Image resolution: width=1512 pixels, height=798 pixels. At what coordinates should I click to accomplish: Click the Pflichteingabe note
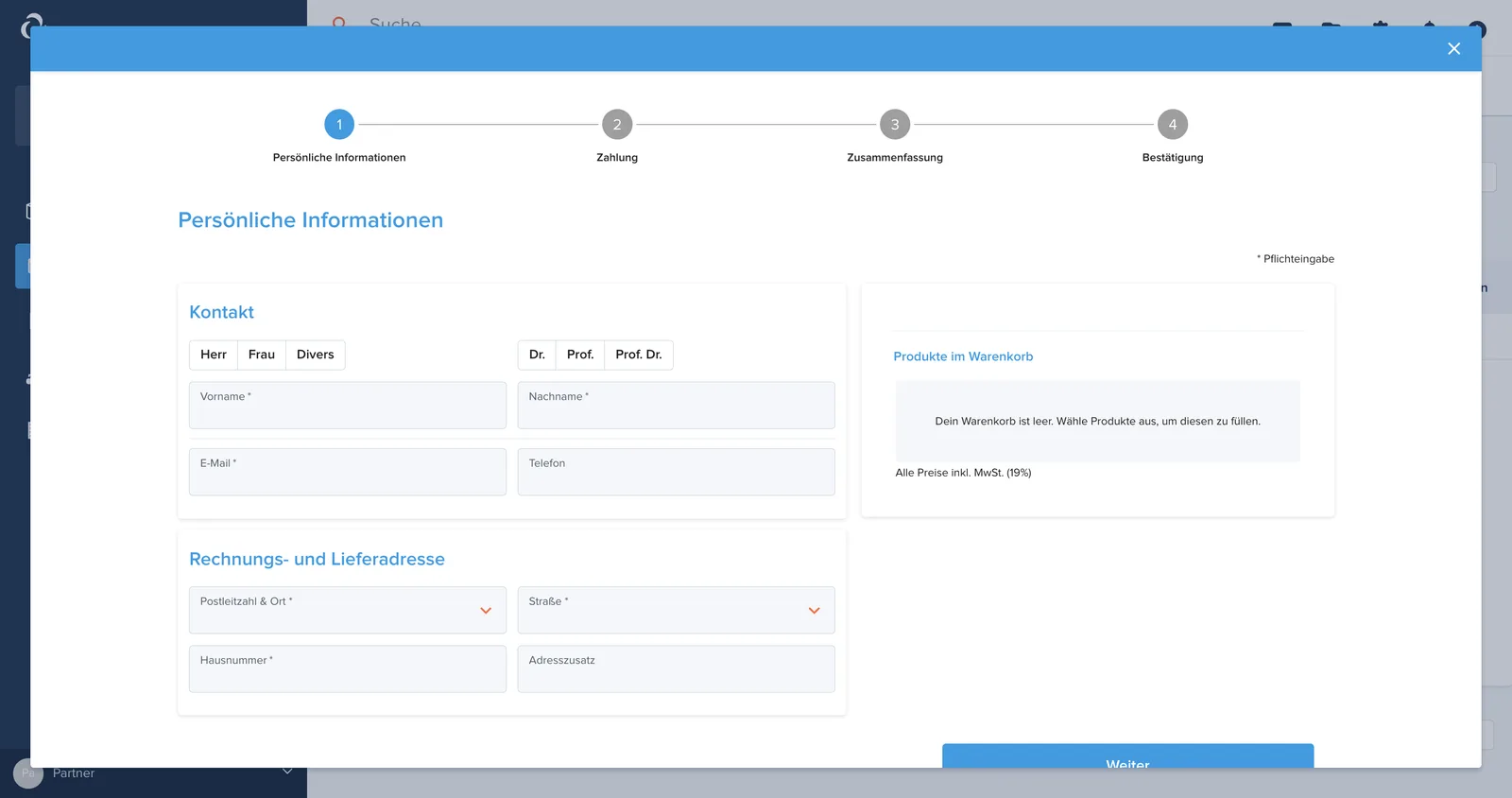pyautogui.click(x=1296, y=259)
